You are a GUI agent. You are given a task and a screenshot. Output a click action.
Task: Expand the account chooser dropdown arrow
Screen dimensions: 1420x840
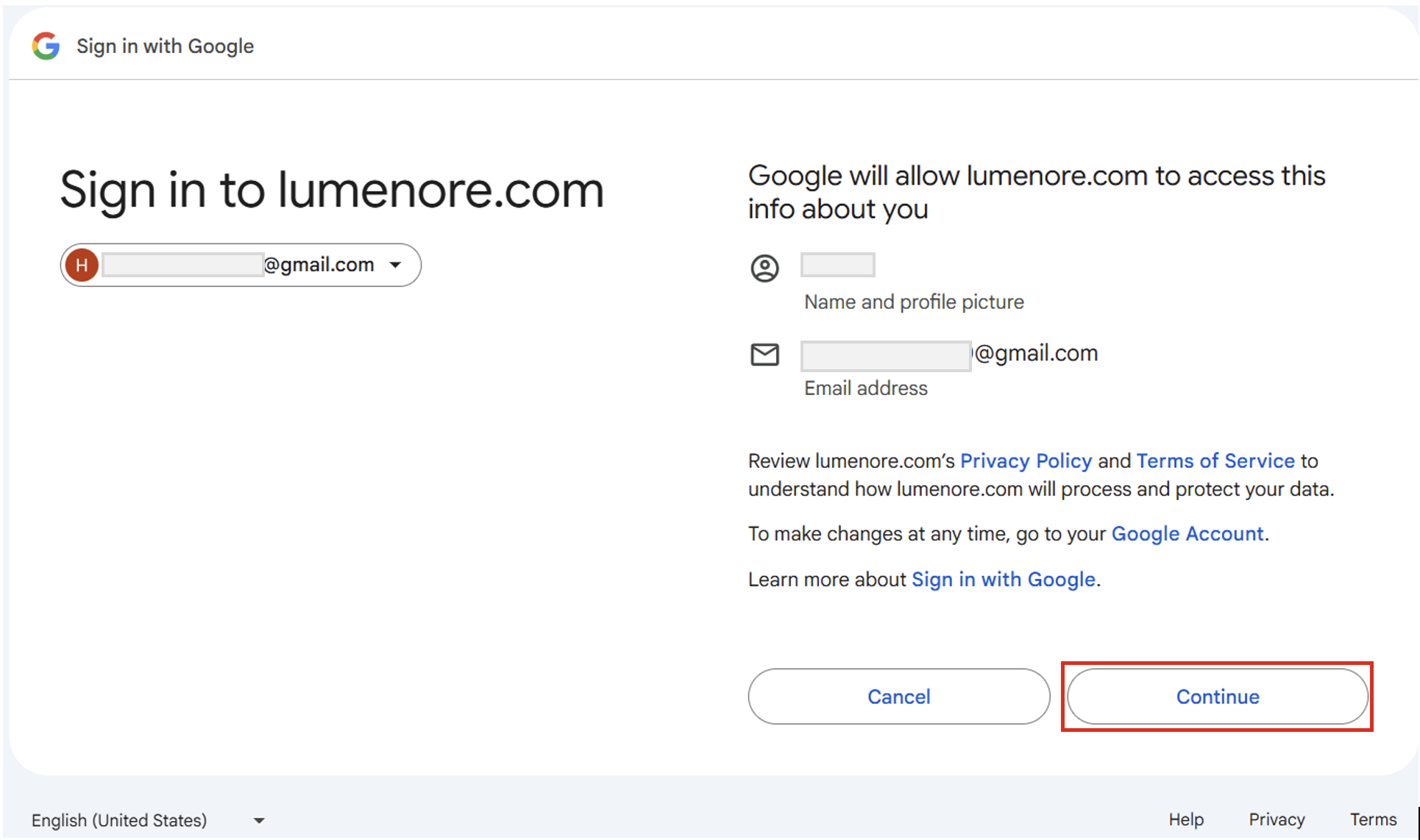click(396, 265)
